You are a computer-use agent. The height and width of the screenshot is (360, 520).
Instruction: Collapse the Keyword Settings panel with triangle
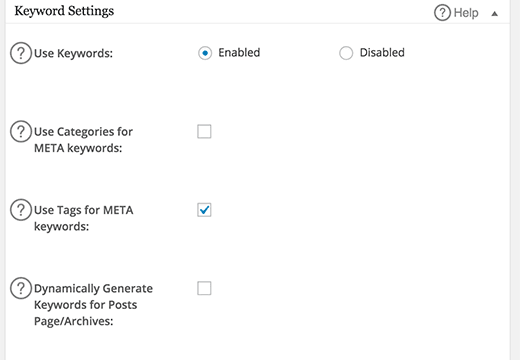[495, 14]
